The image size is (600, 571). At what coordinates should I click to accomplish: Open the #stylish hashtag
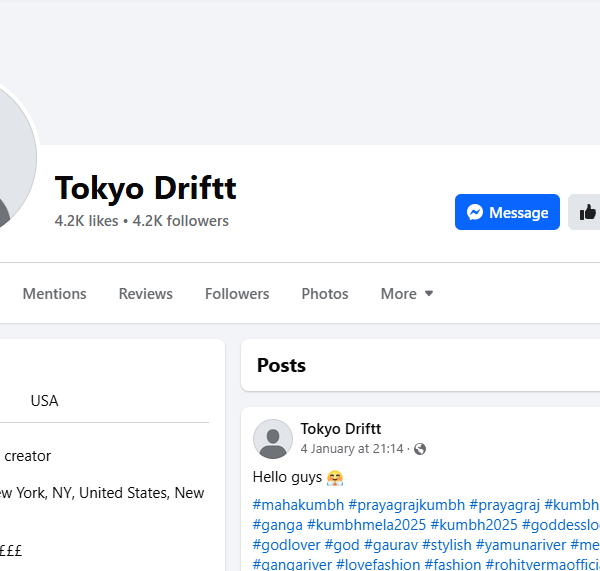[x=447, y=545]
